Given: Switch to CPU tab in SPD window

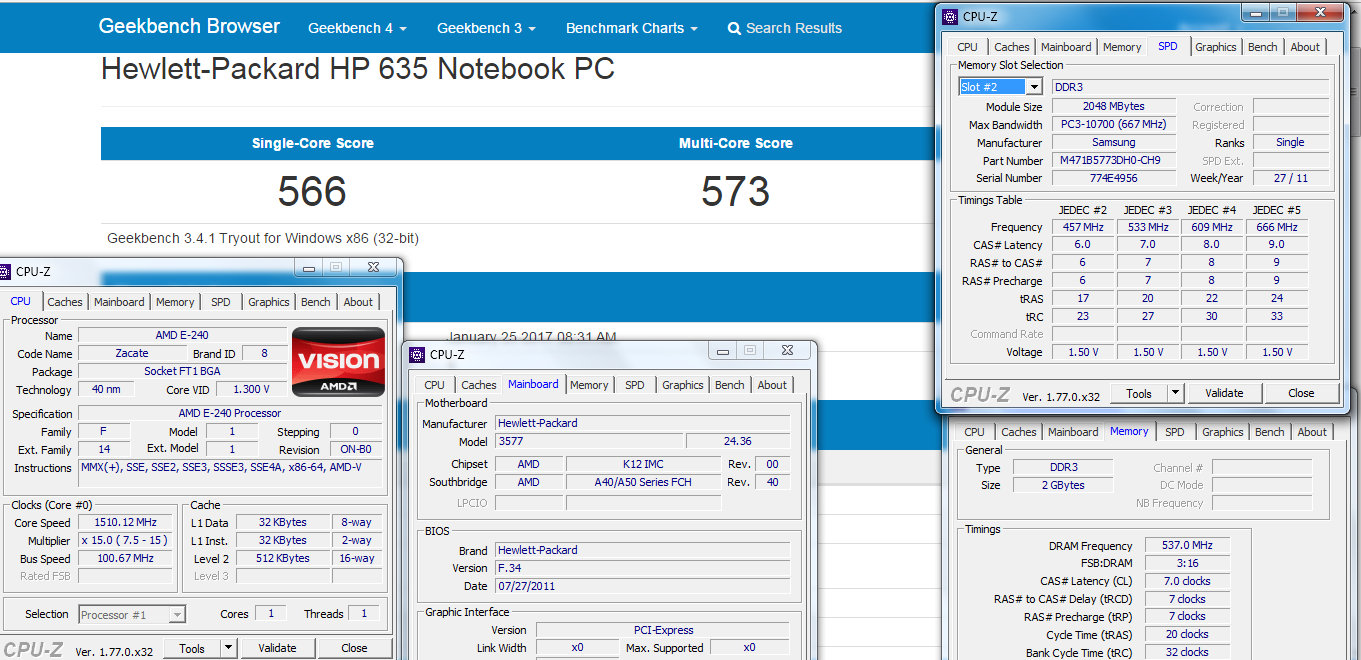Looking at the screenshot, I should (x=967, y=47).
